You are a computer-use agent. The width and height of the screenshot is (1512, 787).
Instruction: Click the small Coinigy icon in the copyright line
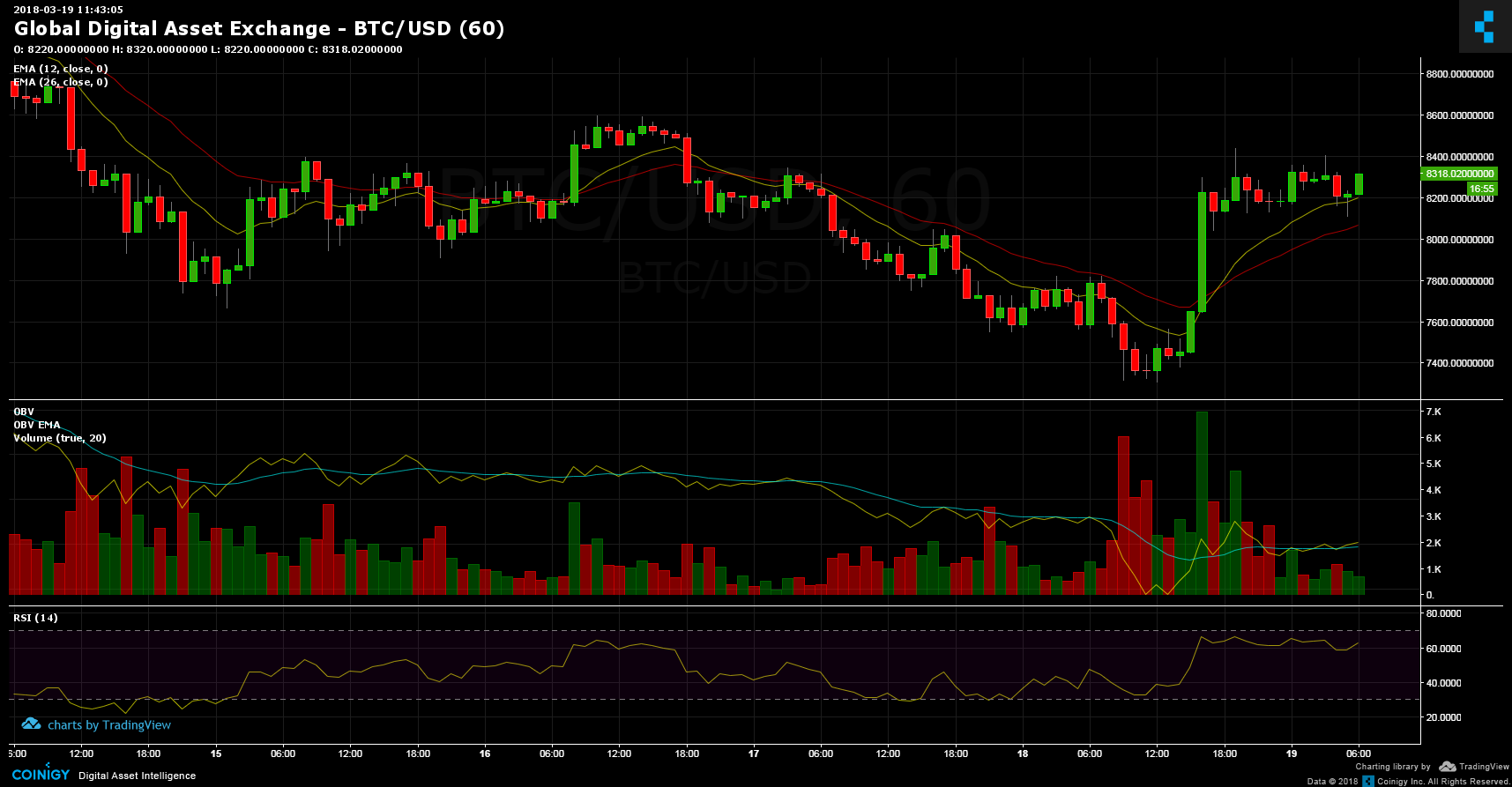tap(1368, 781)
